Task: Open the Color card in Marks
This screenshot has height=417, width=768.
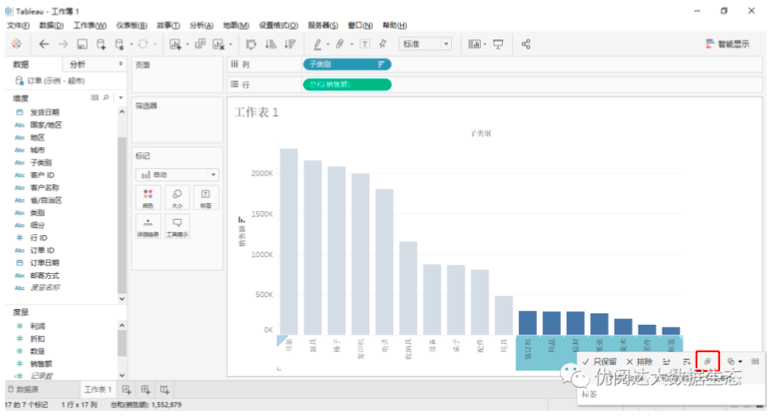Action: (x=149, y=198)
